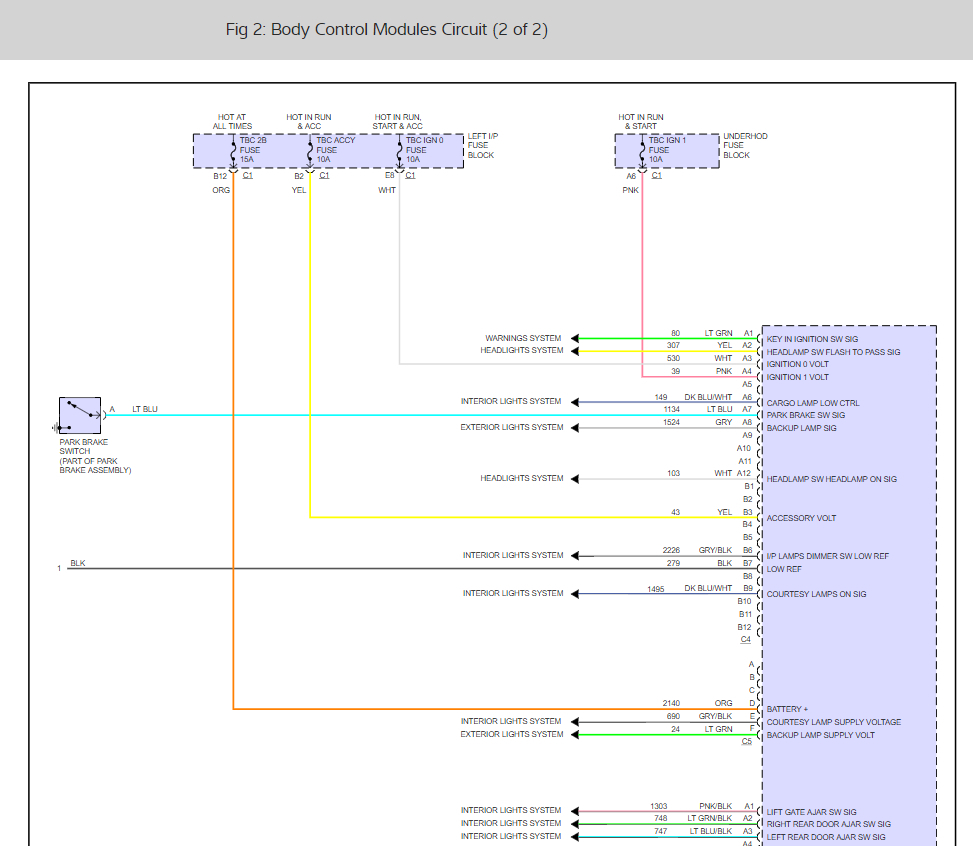Click the PARK BRAKE SW SIG label
This screenshot has width=973, height=846.
[805, 415]
